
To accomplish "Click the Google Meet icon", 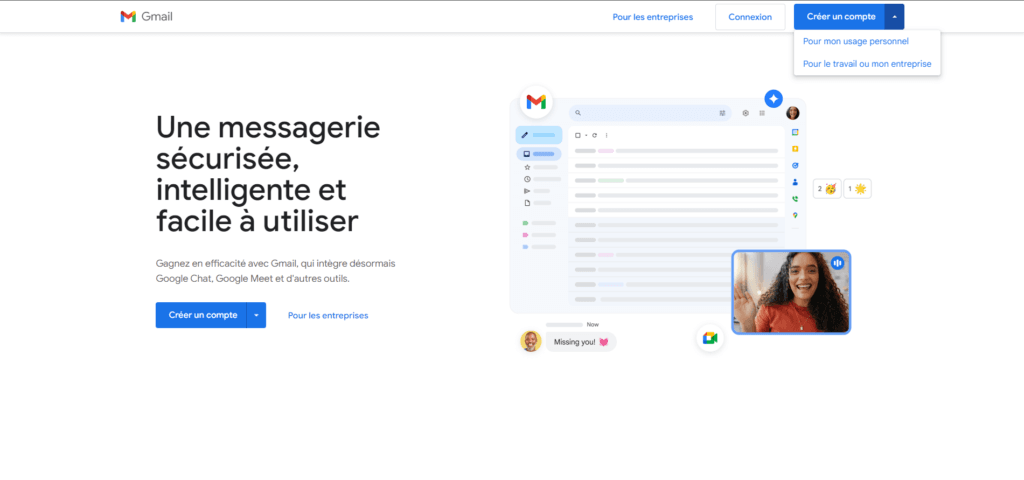I will pyautogui.click(x=709, y=338).
